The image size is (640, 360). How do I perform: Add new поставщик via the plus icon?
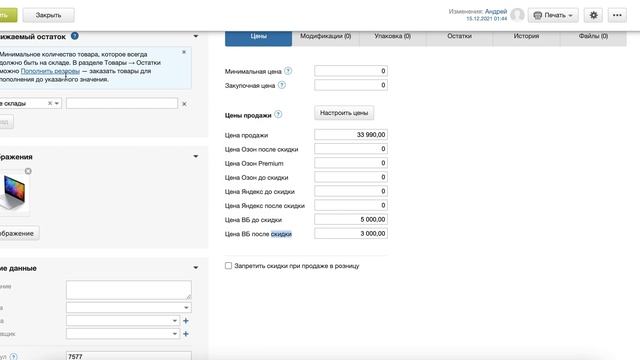pyautogui.click(x=186, y=334)
